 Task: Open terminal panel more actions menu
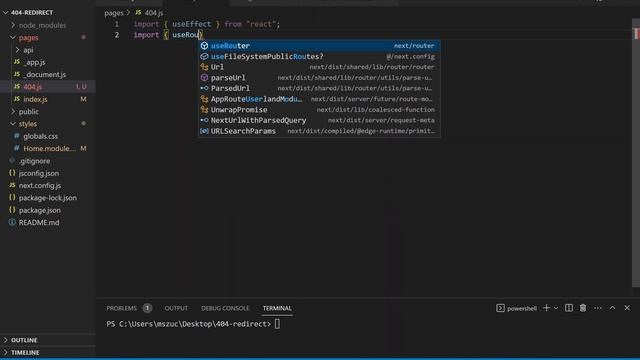point(598,308)
